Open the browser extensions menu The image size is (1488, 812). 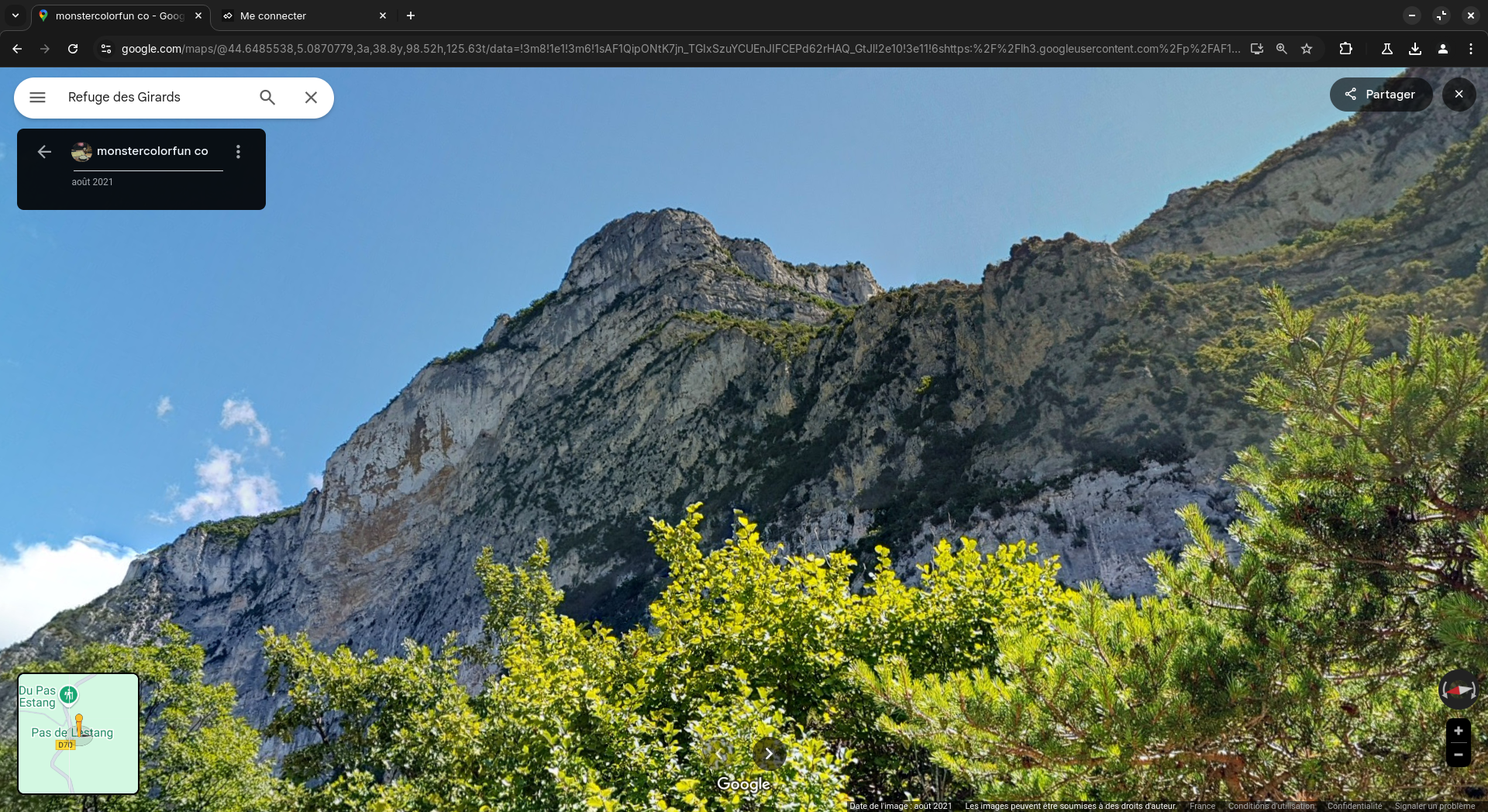point(1345,49)
